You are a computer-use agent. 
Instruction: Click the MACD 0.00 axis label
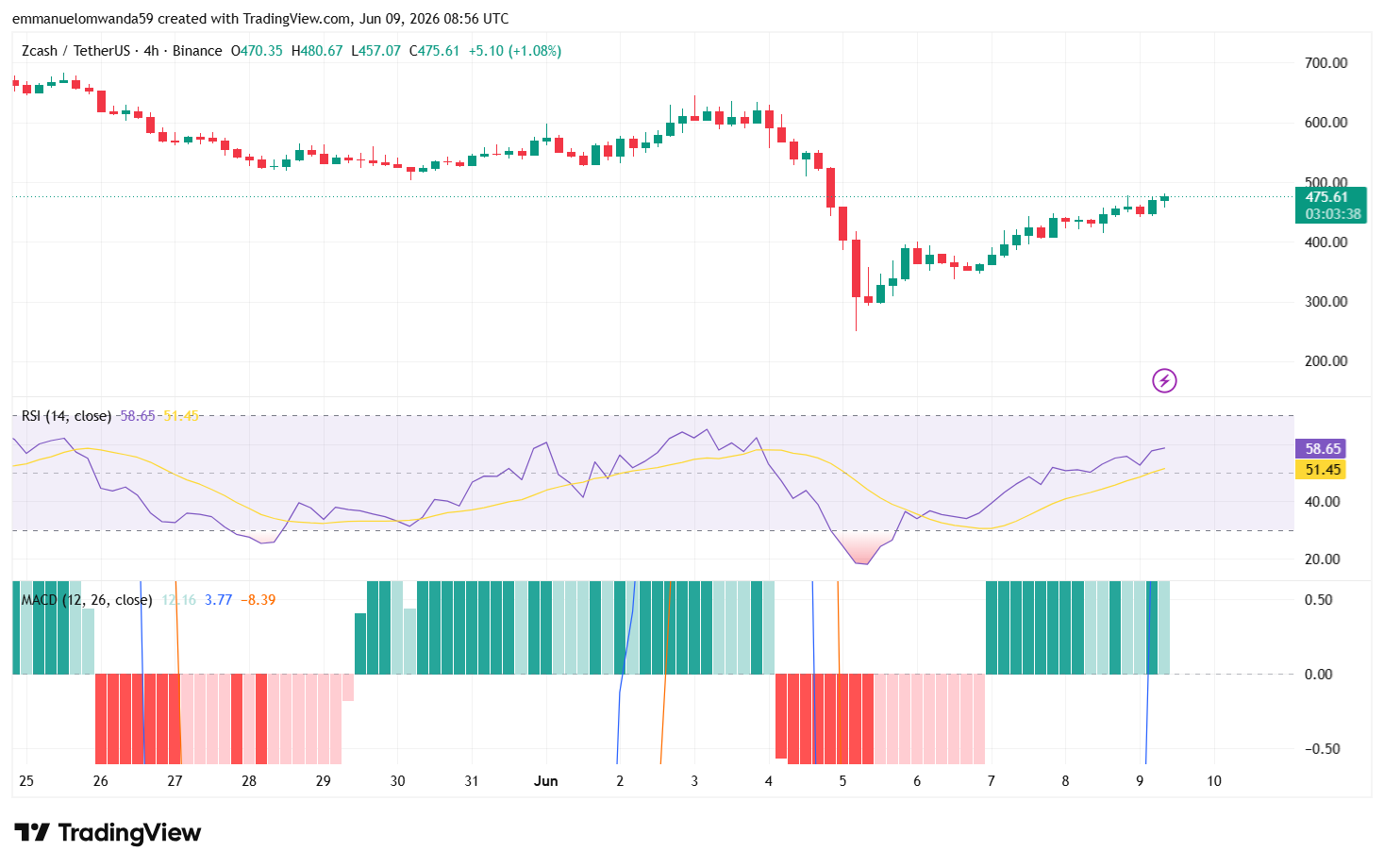coord(1318,675)
